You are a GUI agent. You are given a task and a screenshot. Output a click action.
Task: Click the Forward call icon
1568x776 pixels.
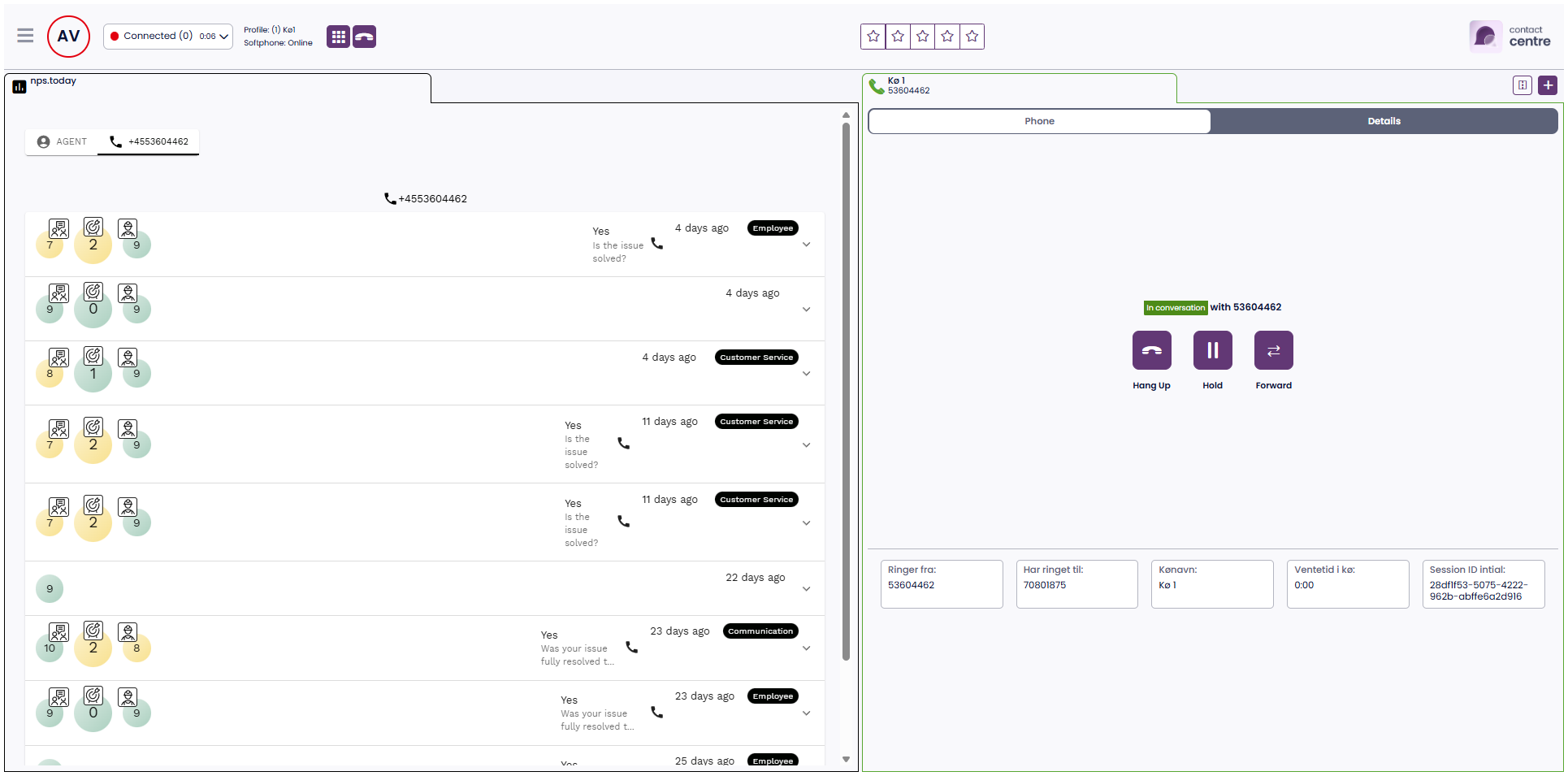click(1273, 350)
